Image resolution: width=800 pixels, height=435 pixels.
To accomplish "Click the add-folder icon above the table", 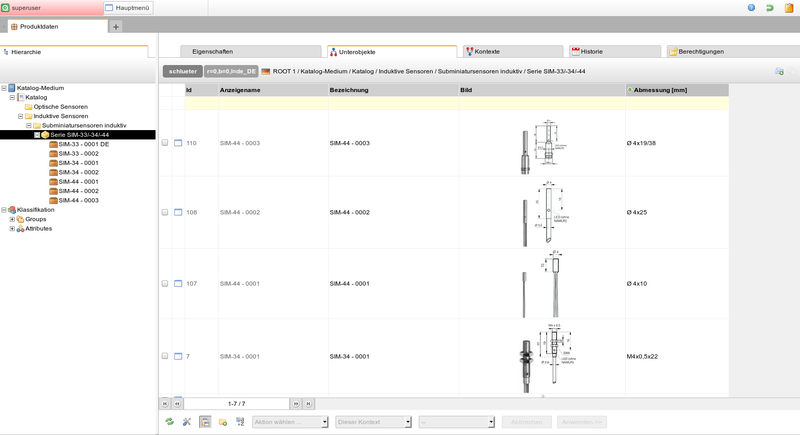I will click(x=779, y=72).
